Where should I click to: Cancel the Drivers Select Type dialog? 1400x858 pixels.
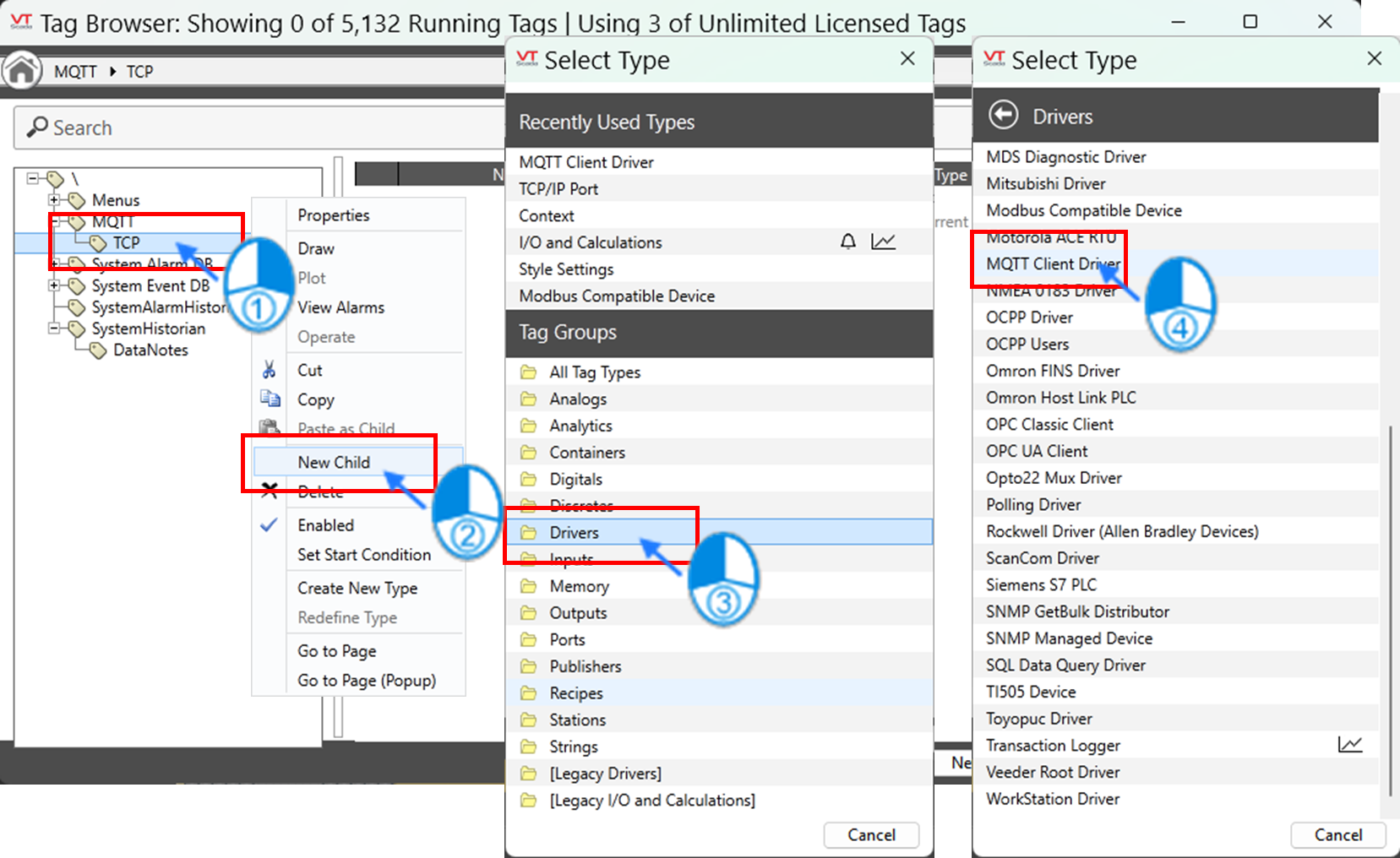(x=1338, y=834)
